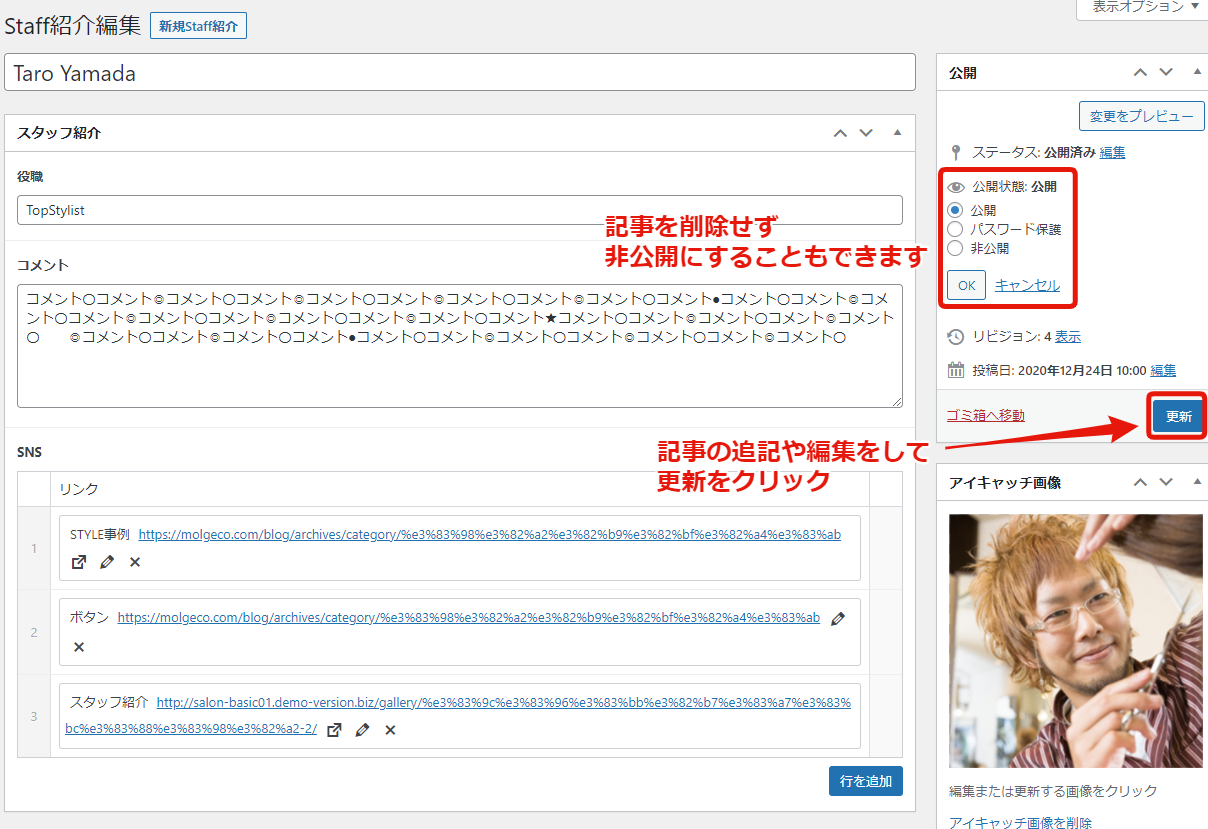Click into the 役職 text field
1208x829 pixels.
(x=459, y=210)
